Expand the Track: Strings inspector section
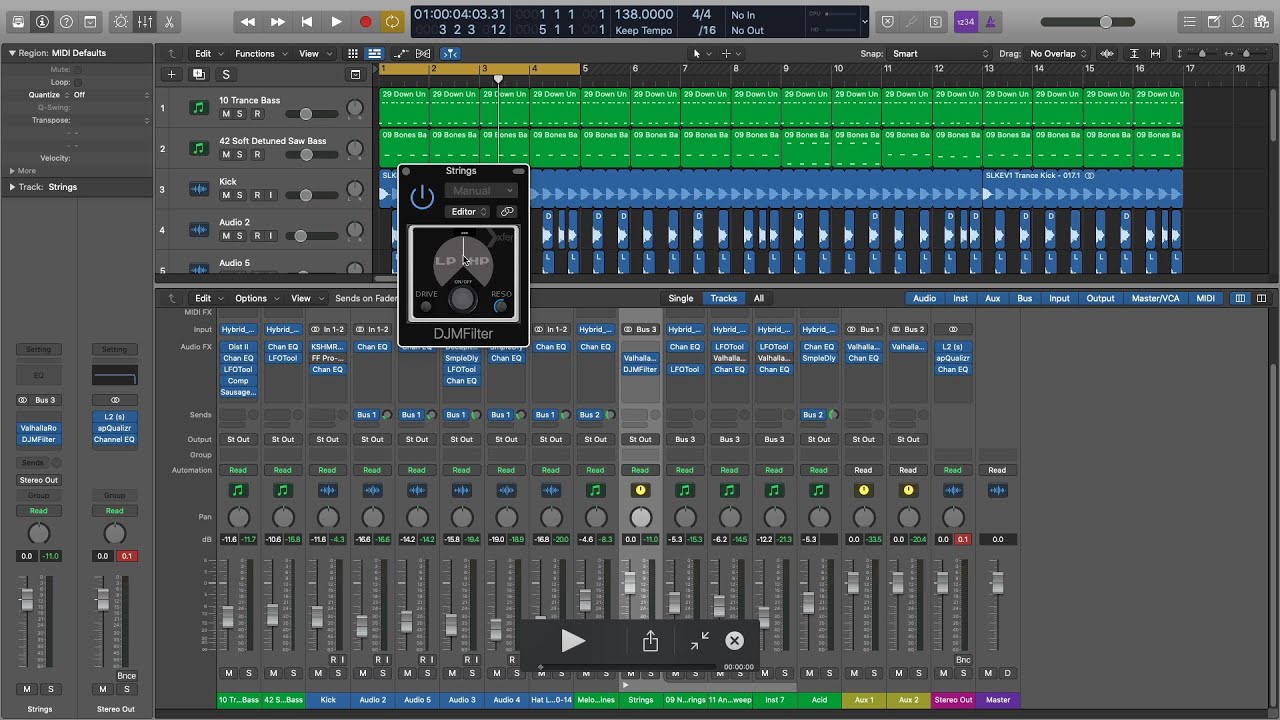Viewport: 1280px width, 720px height. (x=12, y=187)
